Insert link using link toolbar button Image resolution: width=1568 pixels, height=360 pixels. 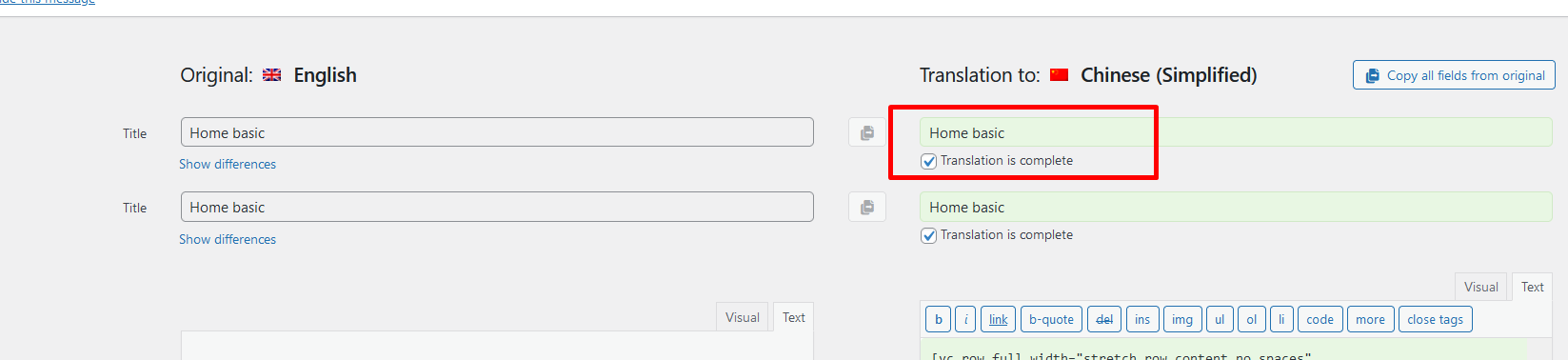pyautogui.click(x=998, y=319)
